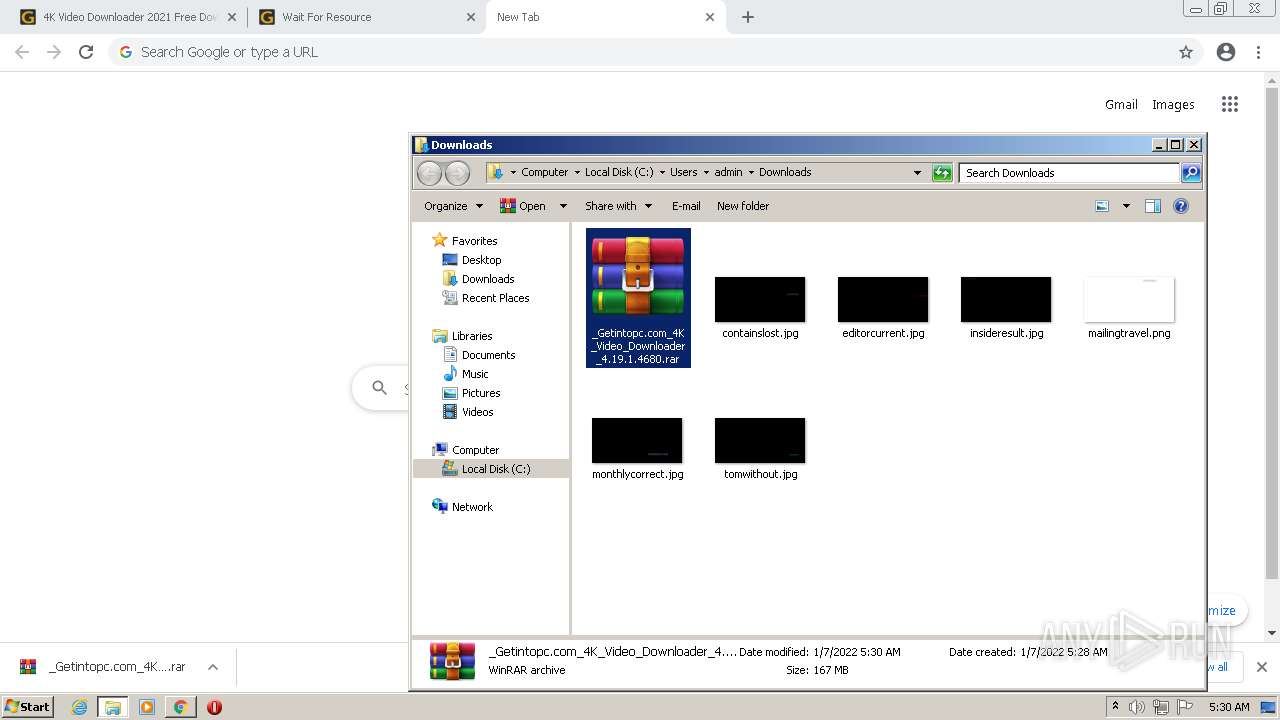Open the Windows Start menu
The width and height of the screenshot is (1280, 720).
click(x=28, y=707)
